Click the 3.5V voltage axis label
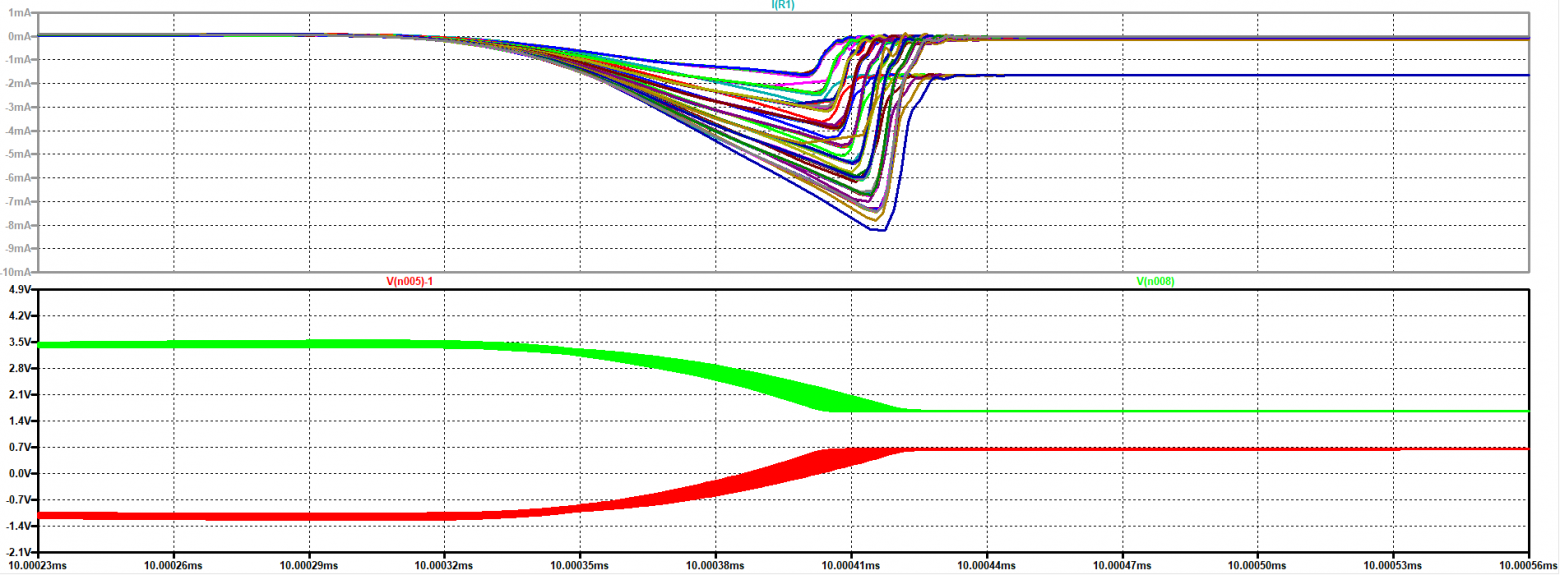Viewport: 1560px width, 575px height. point(20,342)
